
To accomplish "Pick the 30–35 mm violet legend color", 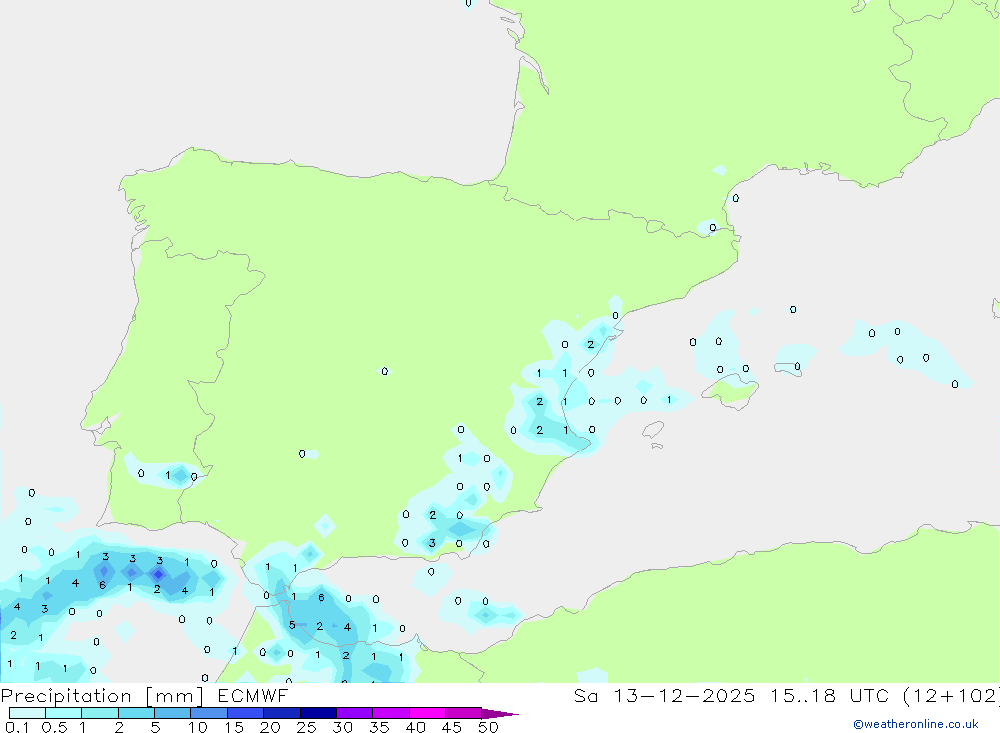I will (354, 713).
